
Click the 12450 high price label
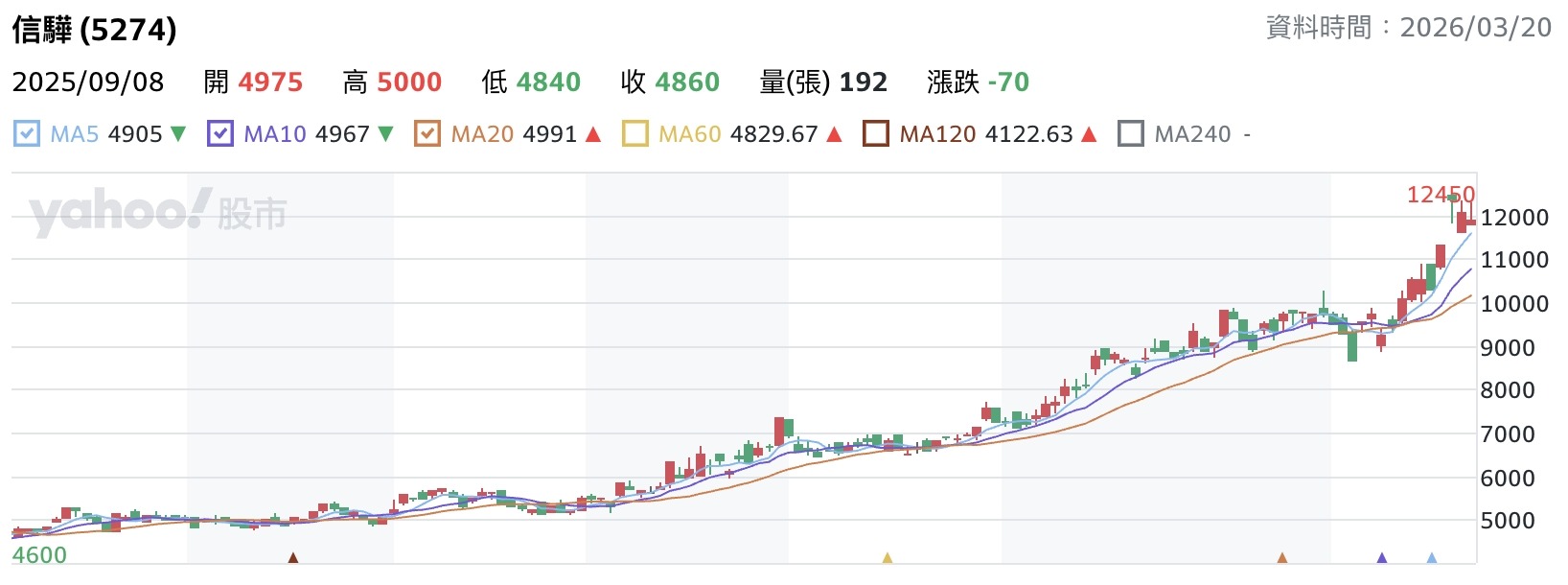1440,195
